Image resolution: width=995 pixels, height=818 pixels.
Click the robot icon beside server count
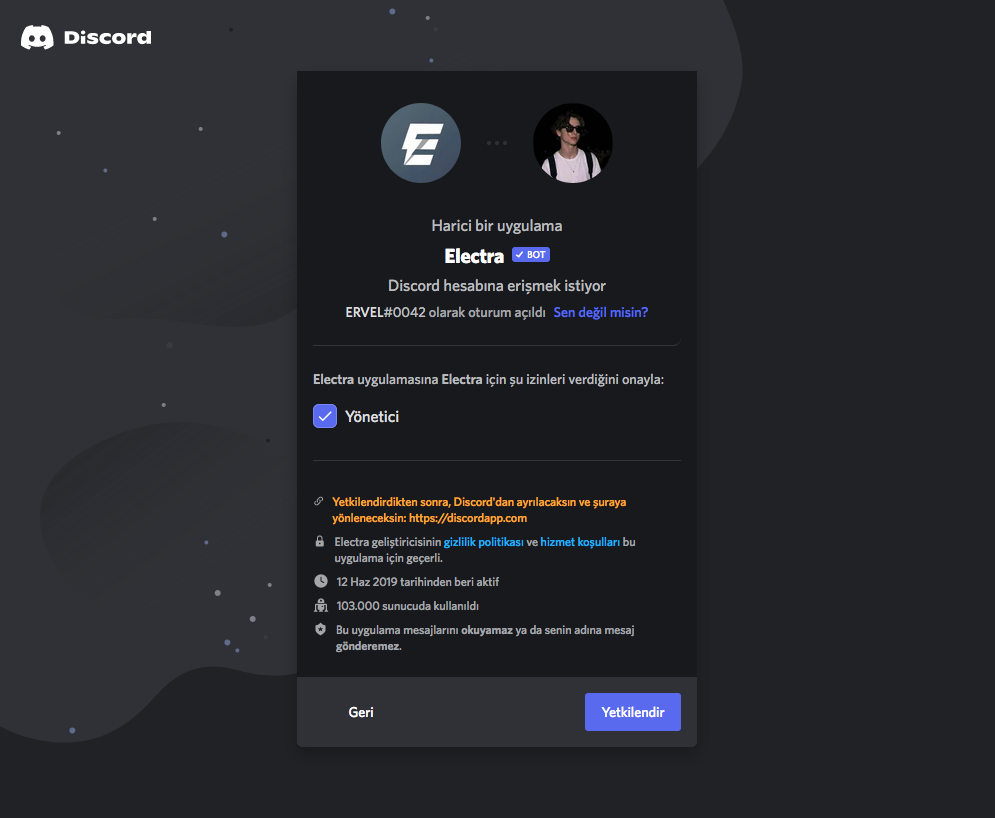321,605
